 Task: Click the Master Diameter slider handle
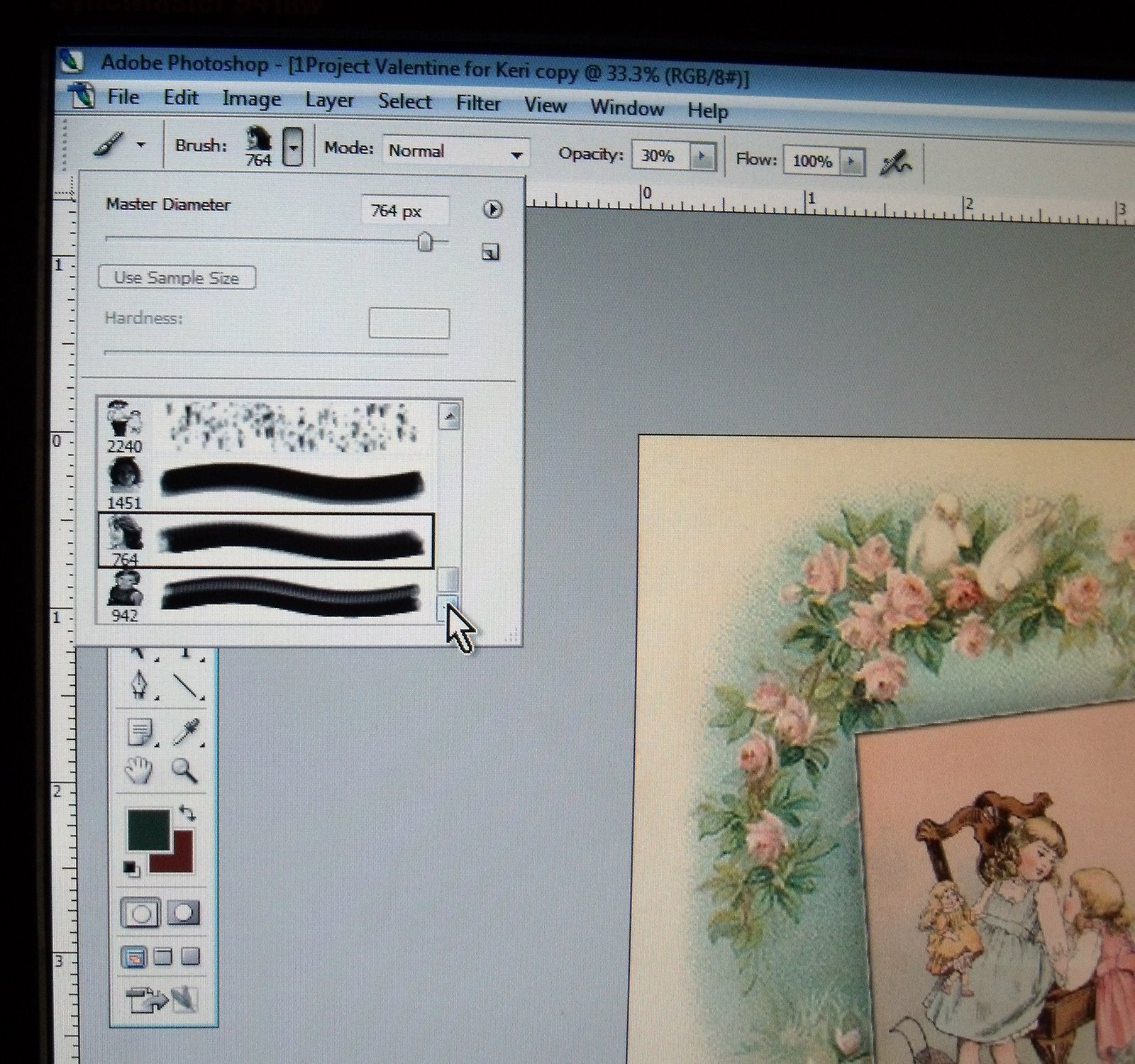pyautogui.click(x=425, y=241)
